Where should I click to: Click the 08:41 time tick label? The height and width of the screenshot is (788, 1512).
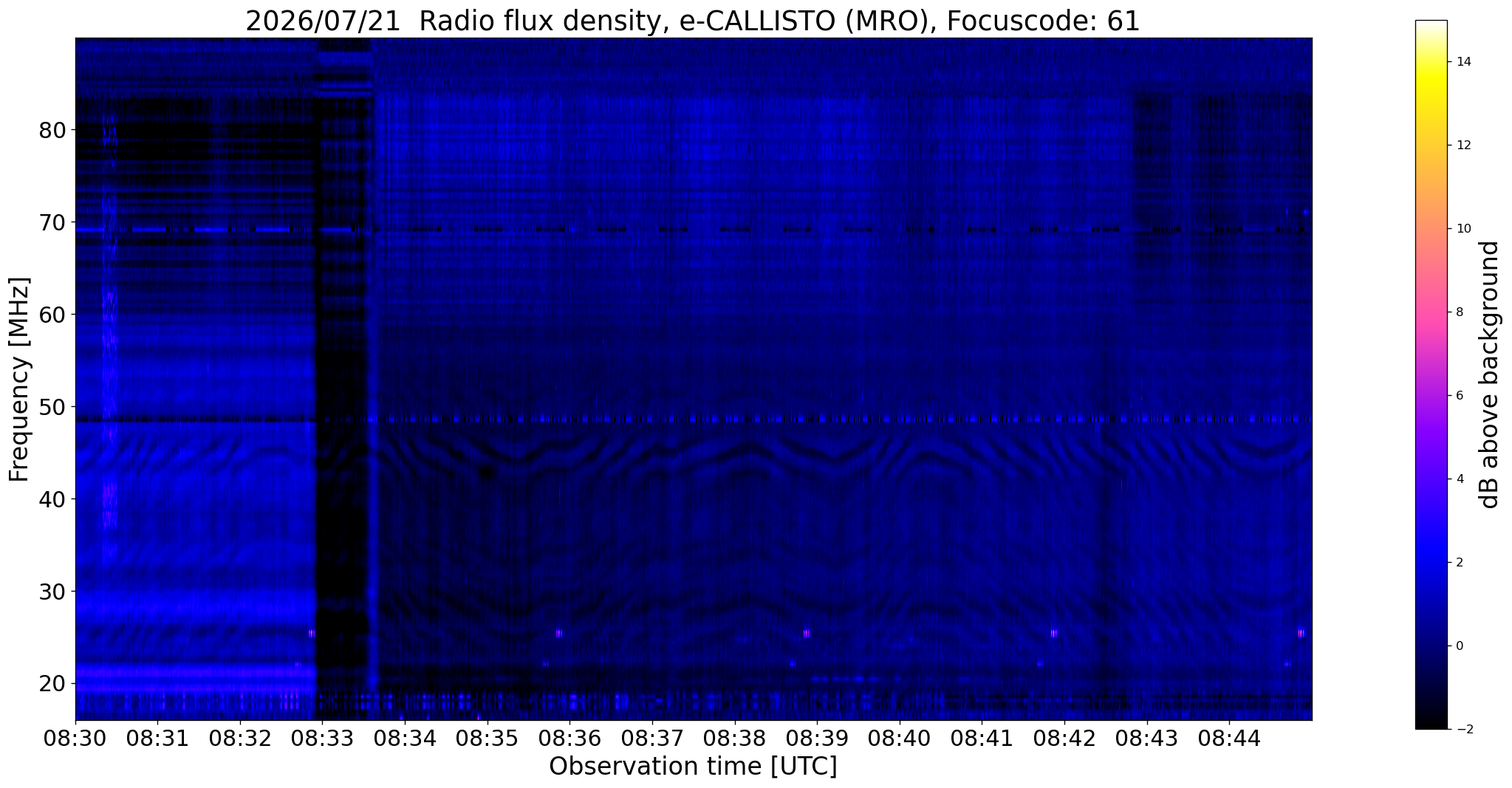point(982,738)
